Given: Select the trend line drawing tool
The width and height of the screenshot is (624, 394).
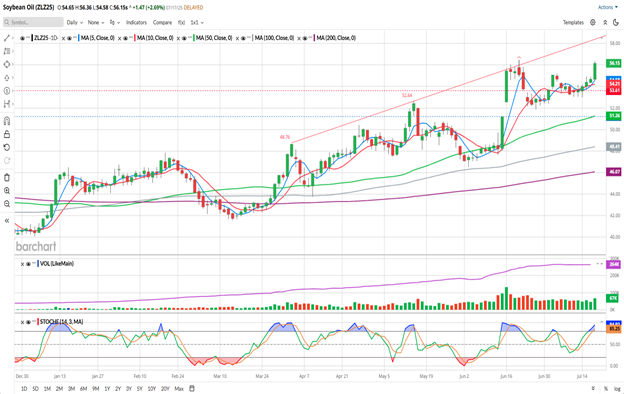Looking at the screenshot, I should click(x=6, y=38).
